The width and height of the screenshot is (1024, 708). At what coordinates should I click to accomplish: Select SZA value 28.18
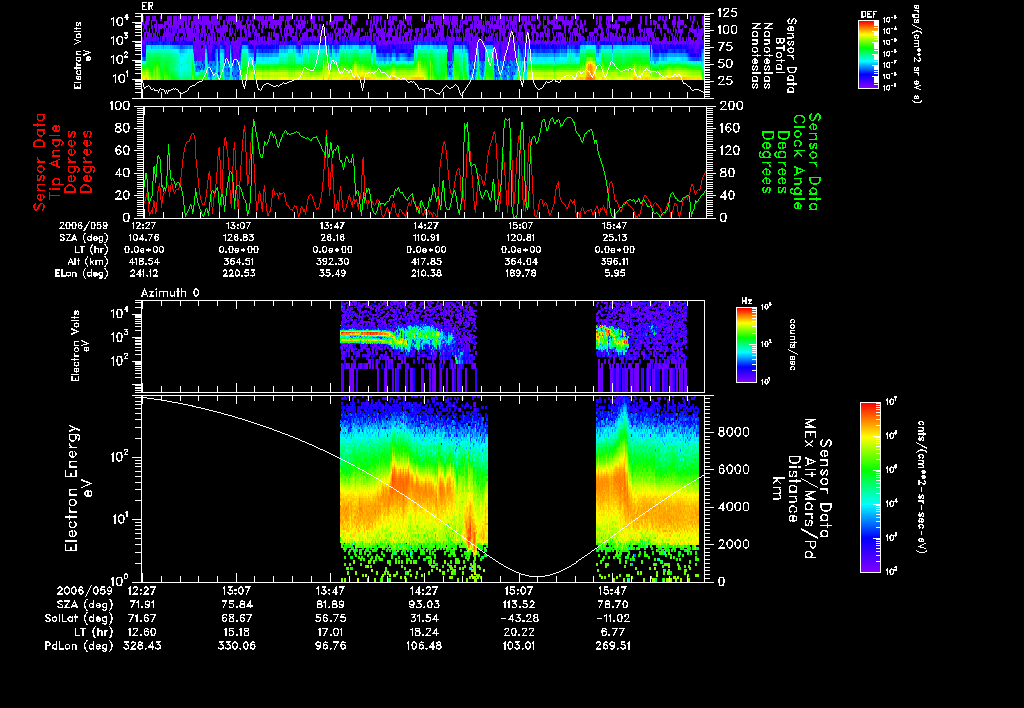coord(332,238)
